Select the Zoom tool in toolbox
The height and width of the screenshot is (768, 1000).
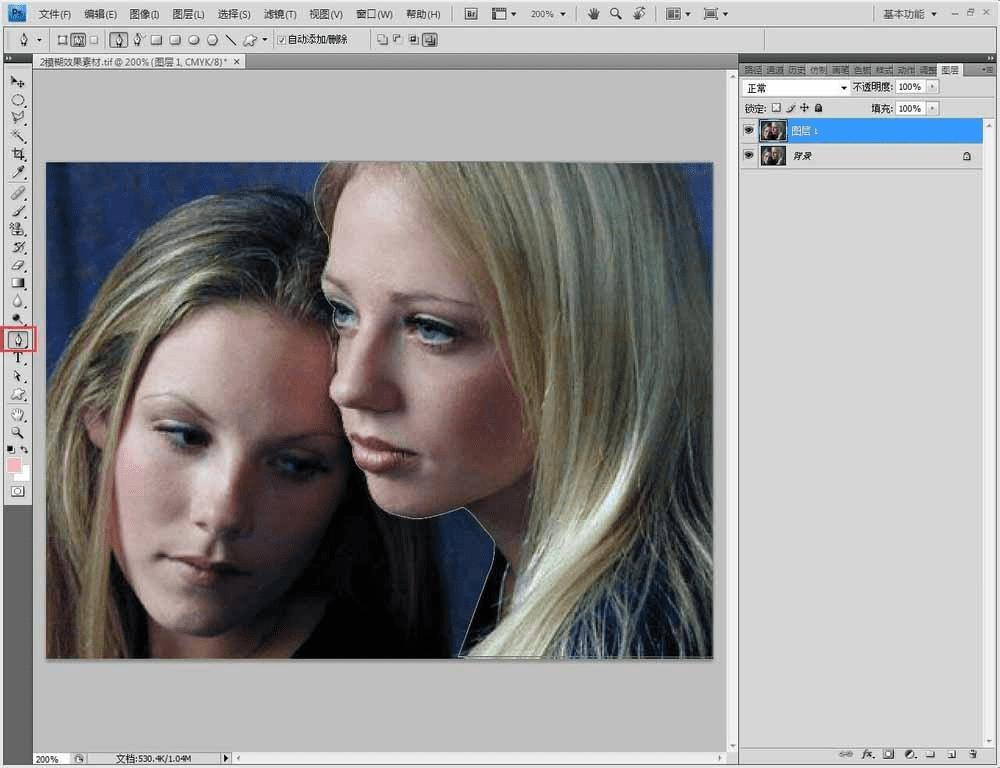[17, 432]
